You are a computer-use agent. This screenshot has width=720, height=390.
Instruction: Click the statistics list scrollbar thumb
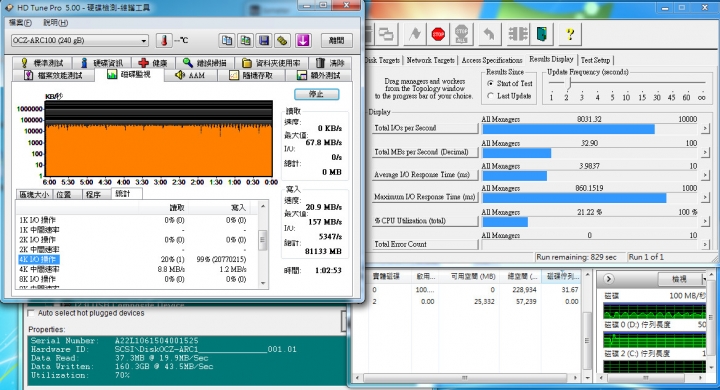click(x=263, y=240)
